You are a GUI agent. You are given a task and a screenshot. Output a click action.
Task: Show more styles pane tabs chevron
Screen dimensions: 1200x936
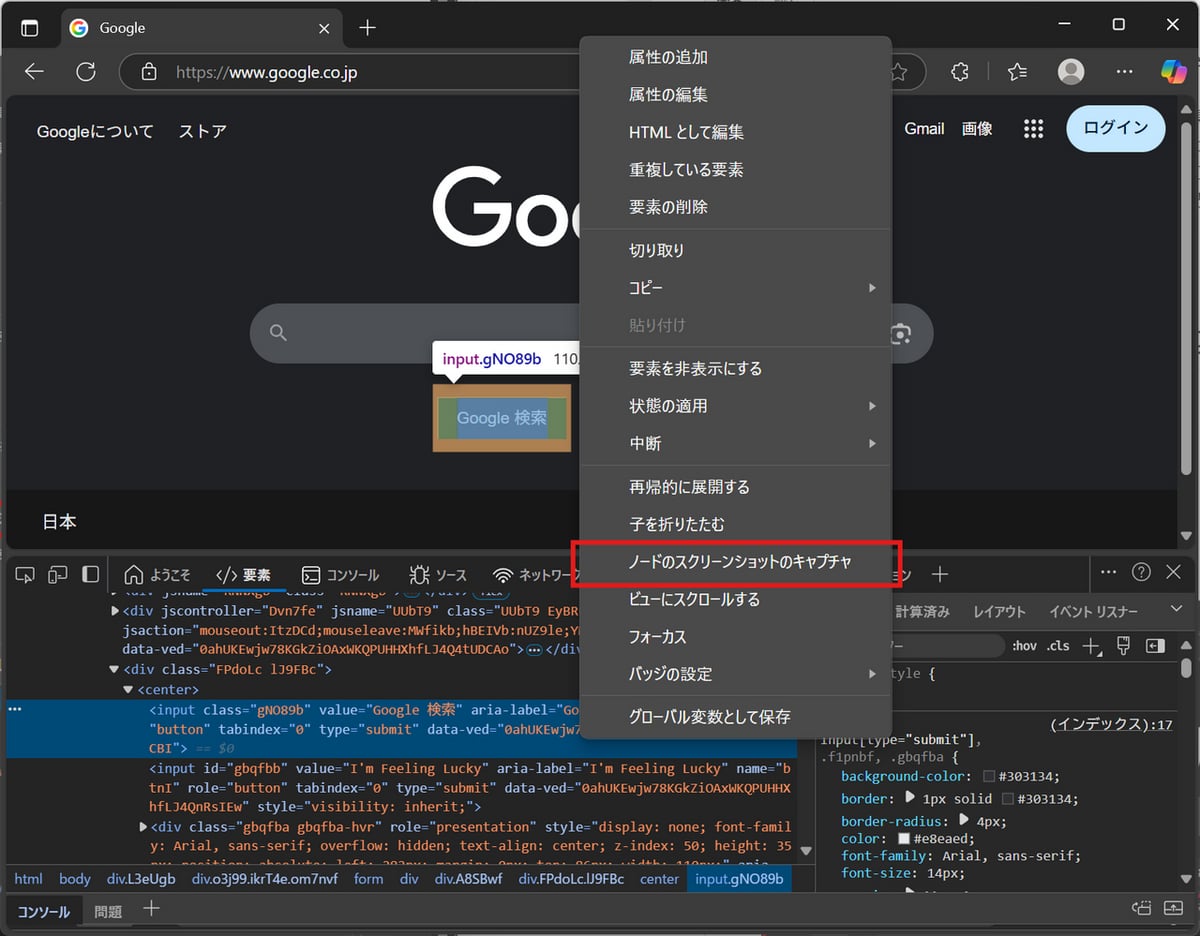pyautogui.click(x=1175, y=610)
